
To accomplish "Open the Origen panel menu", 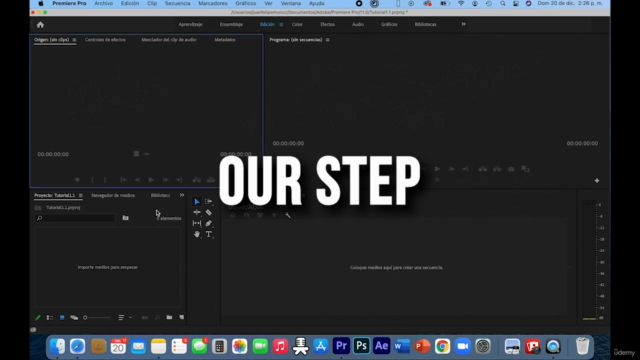I will (x=74, y=40).
